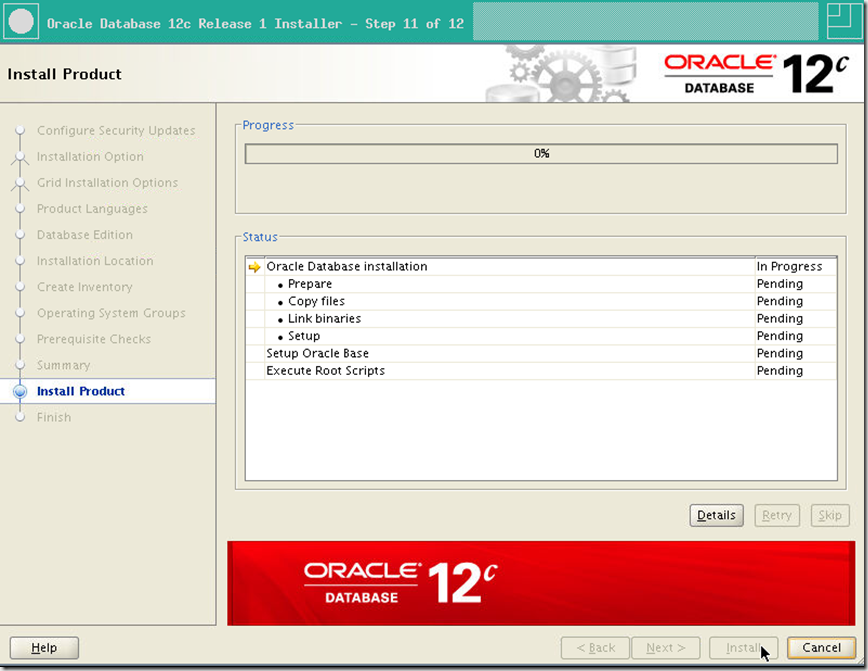Click the red Oracle 12c Database banner
This screenshot has height=671, width=868.
tap(541, 583)
